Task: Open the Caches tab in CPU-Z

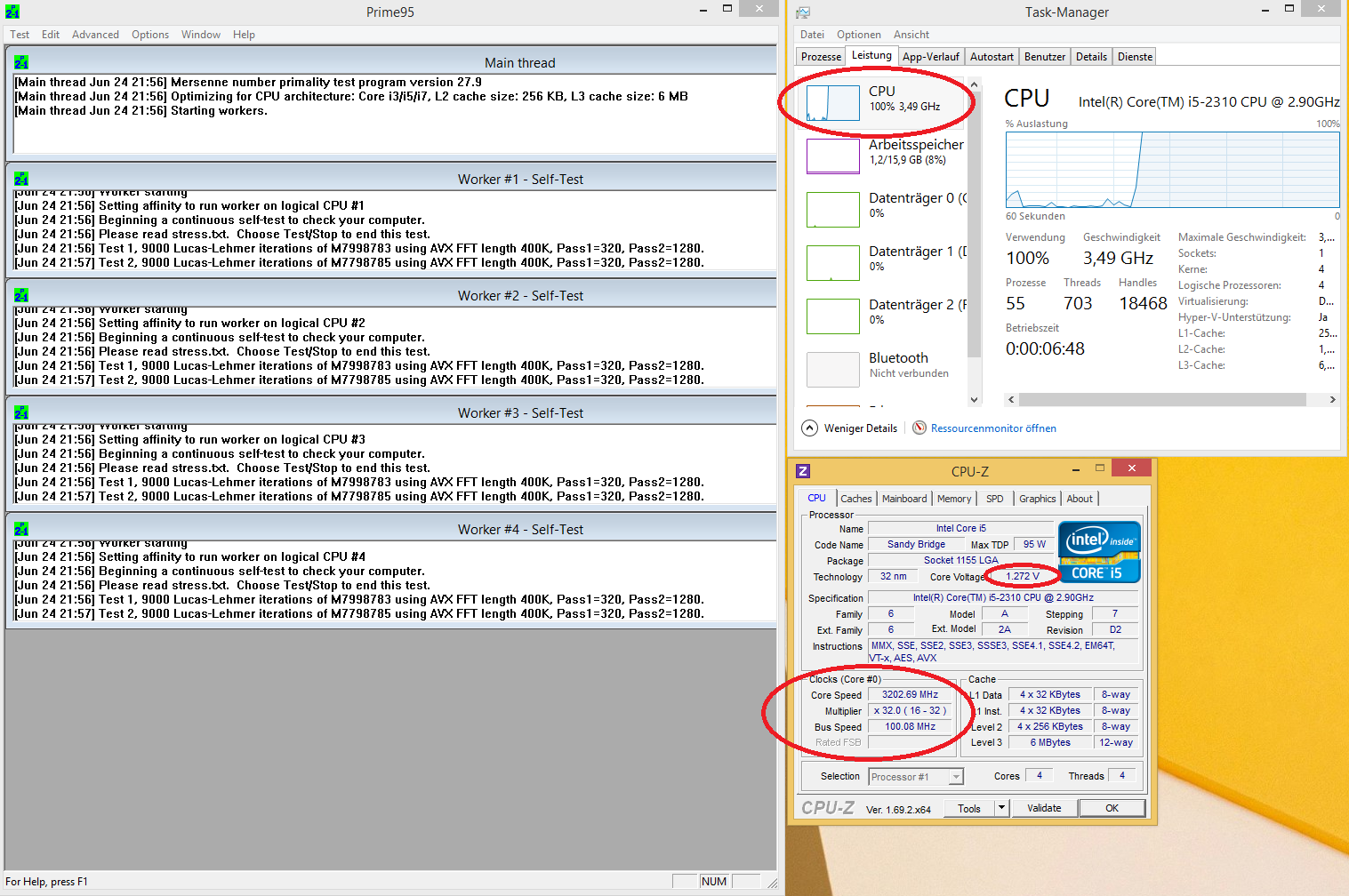Action: point(856,499)
